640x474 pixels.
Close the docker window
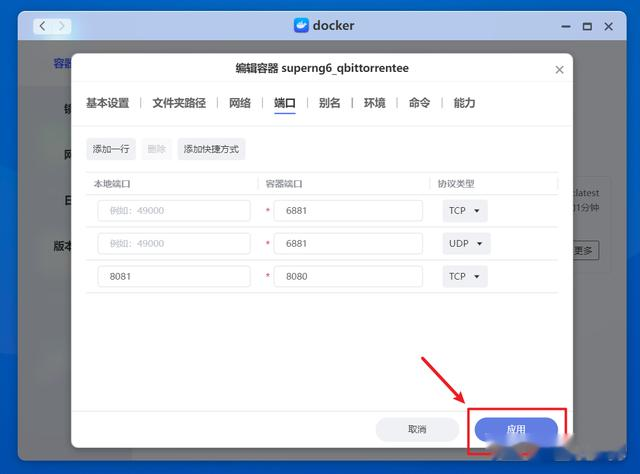coord(608,27)
